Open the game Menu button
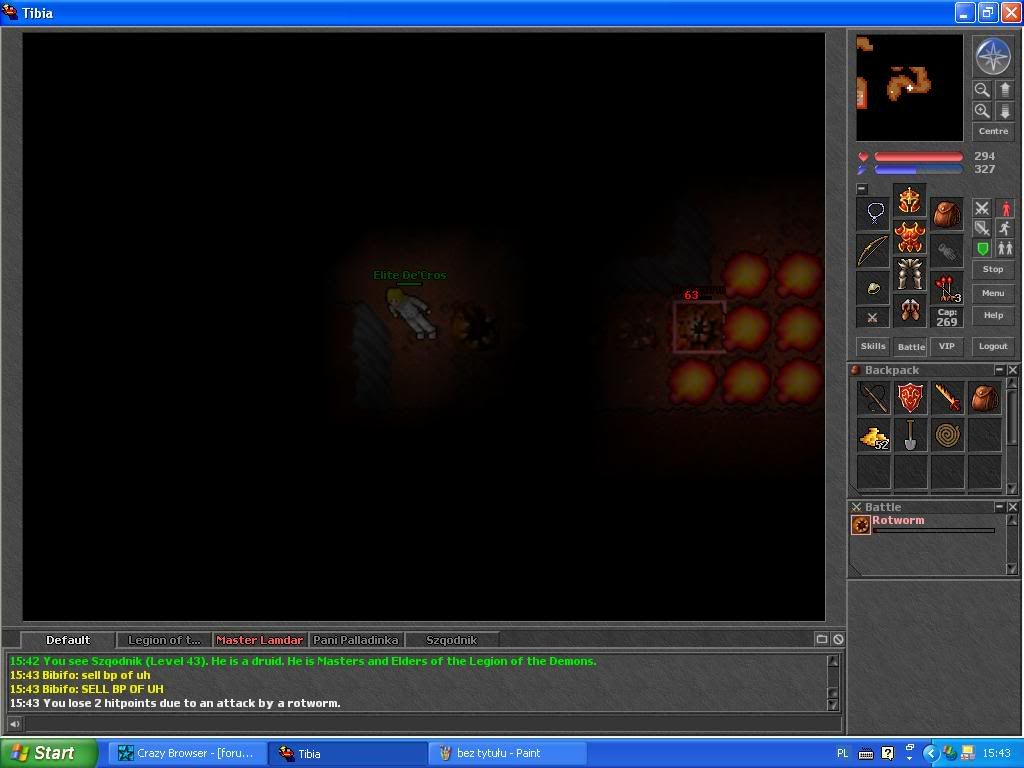The width and height of the screenshot is (1024, 768). (993, 293)
